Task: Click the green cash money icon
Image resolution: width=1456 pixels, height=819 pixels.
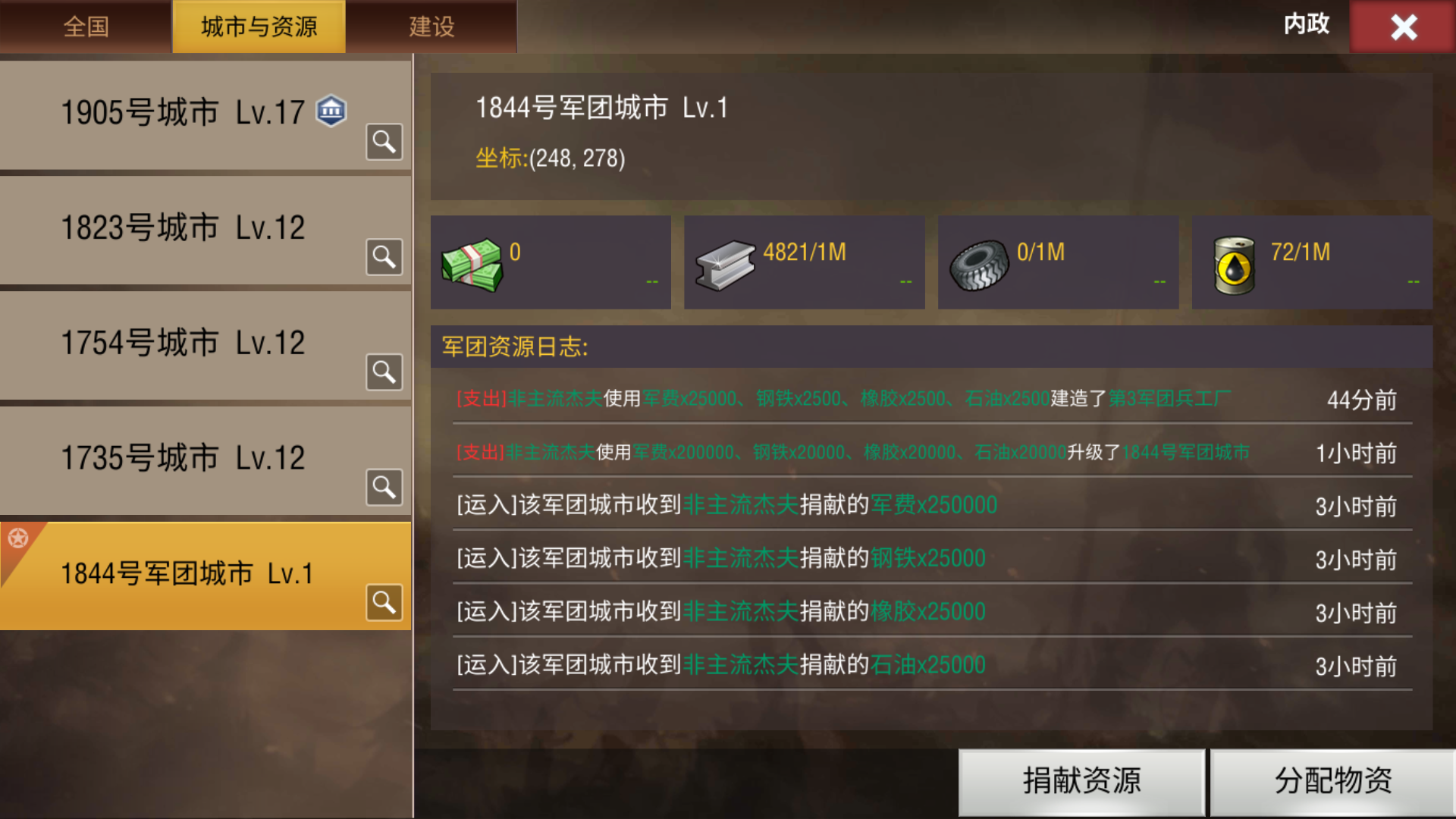Action: [x=472, y=264]
